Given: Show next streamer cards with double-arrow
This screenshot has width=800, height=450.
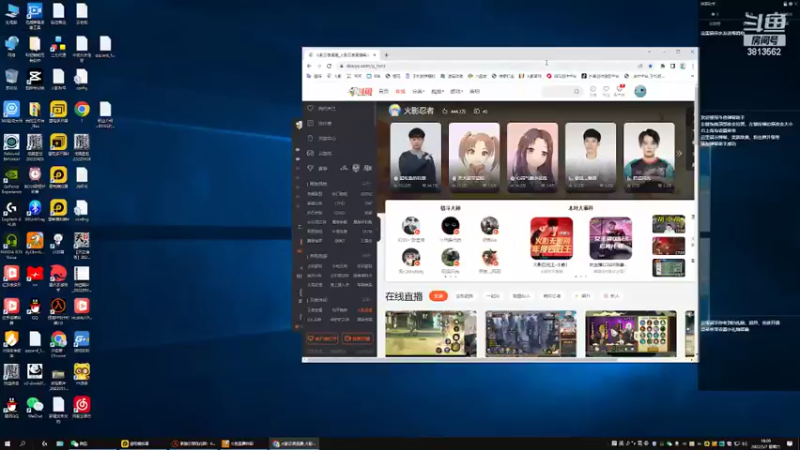Looking at the screenshot, I should [x=679, y=153].
